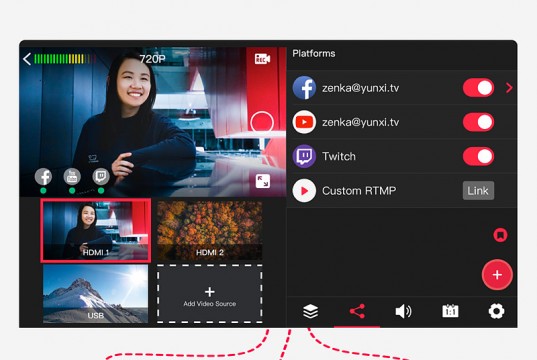
Task: Tap the Facebook status icon on preview
Action: point(43,177)
